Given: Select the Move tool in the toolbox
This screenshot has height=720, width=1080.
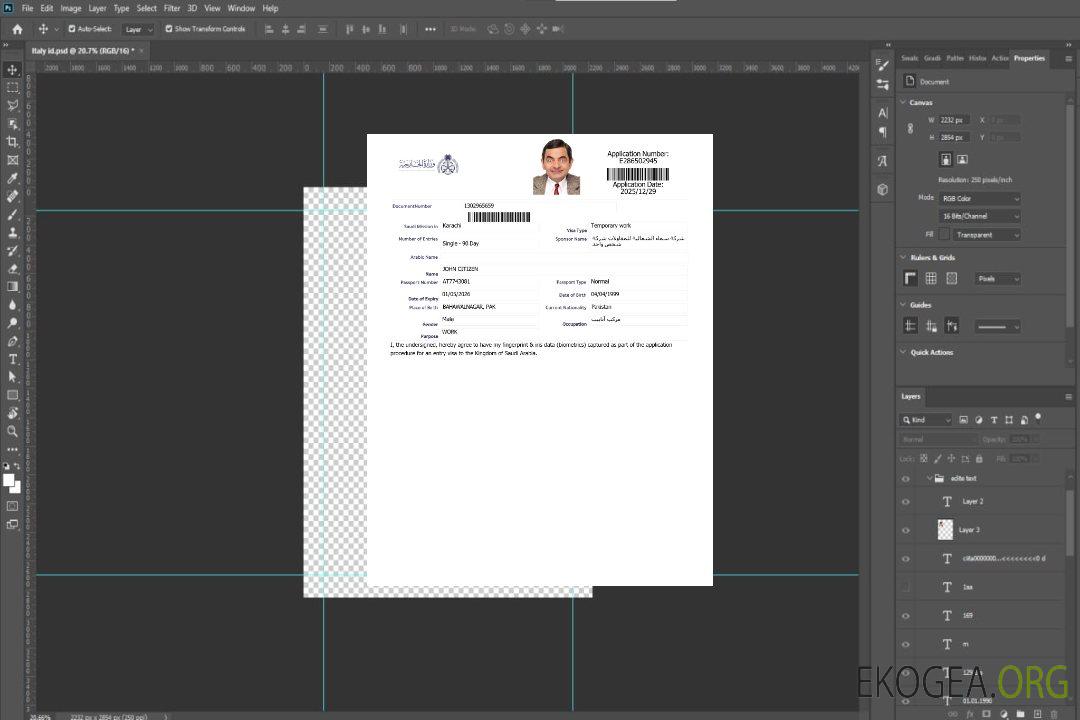Looking at the screenshot, I should (12, 70).
